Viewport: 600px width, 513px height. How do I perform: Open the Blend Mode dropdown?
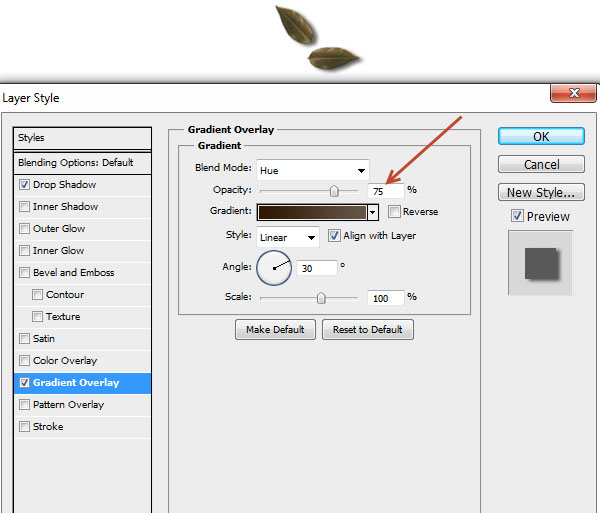tap(313, 170)
